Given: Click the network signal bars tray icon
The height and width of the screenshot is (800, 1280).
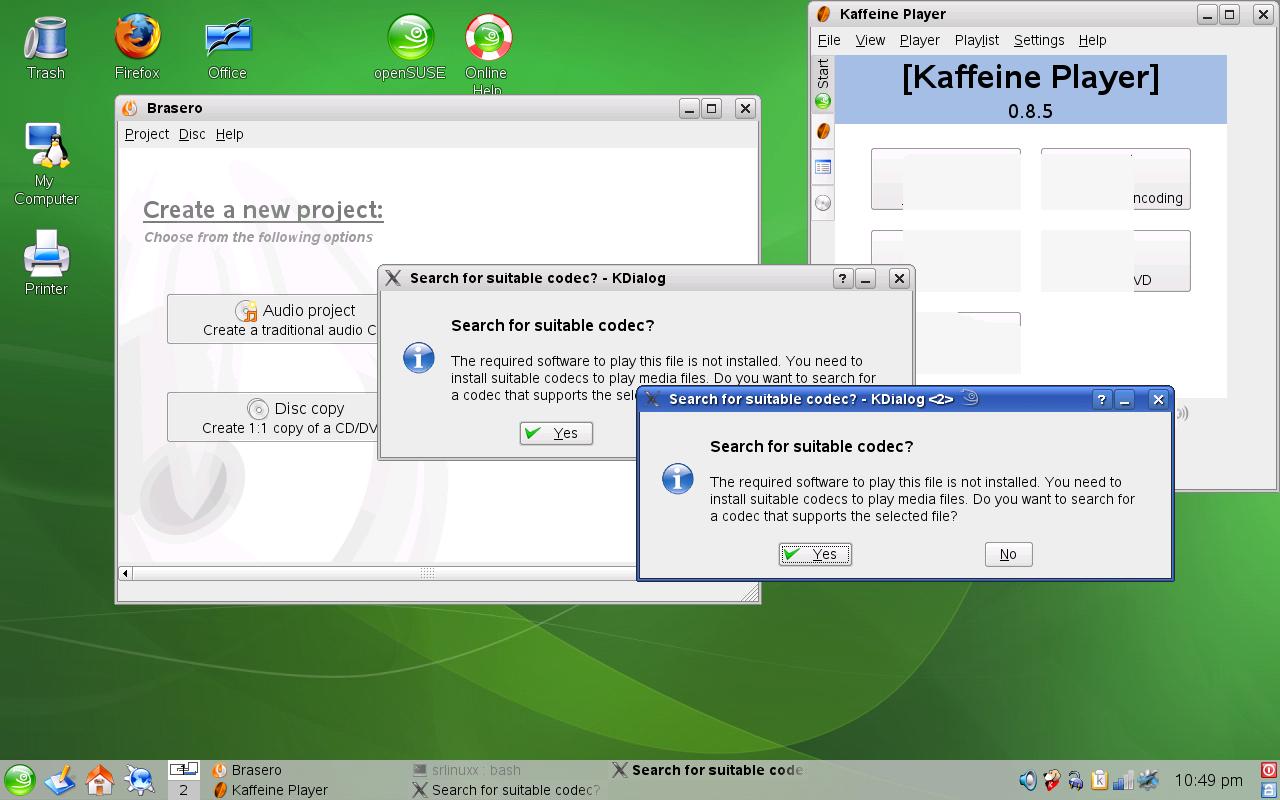Looking at the screenshot, I should (1123, 780).
